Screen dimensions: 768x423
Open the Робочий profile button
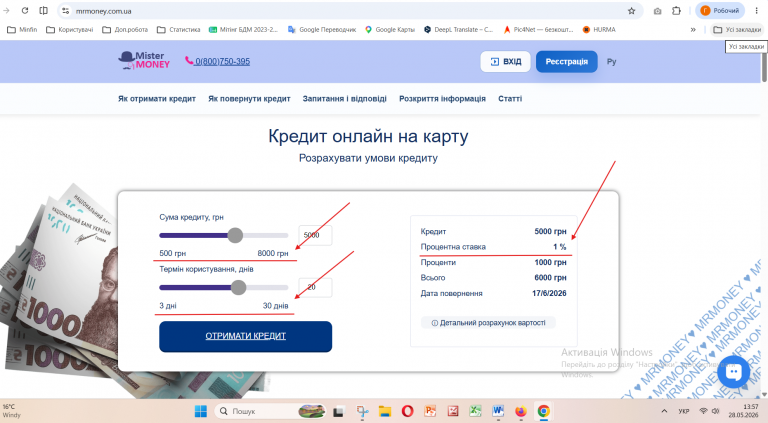(x=720, y=11)
